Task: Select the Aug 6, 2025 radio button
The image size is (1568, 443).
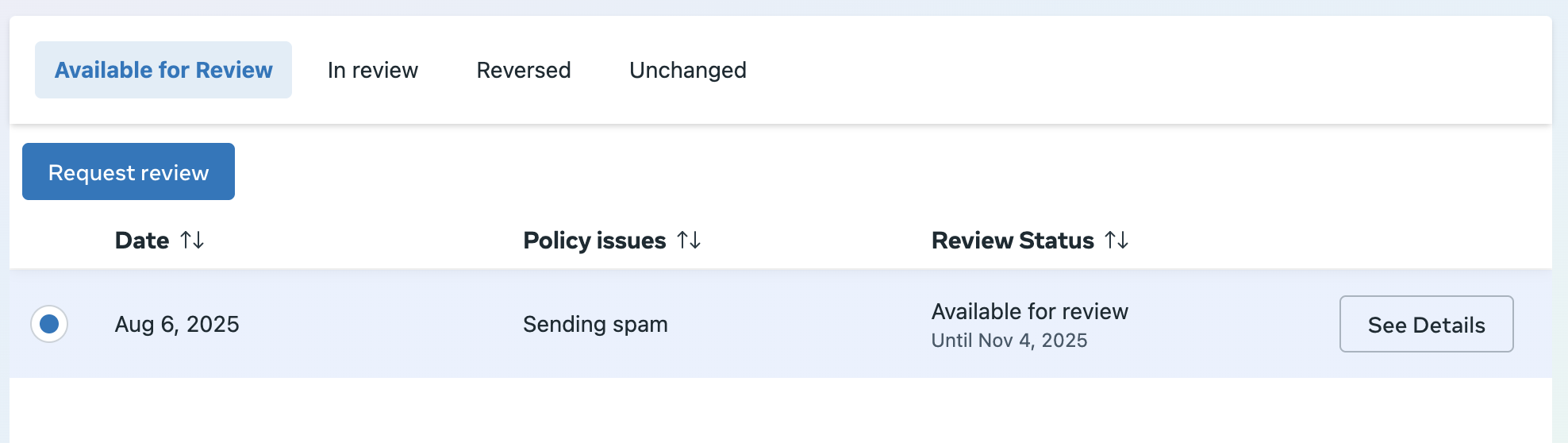Action: coord(49,324)
